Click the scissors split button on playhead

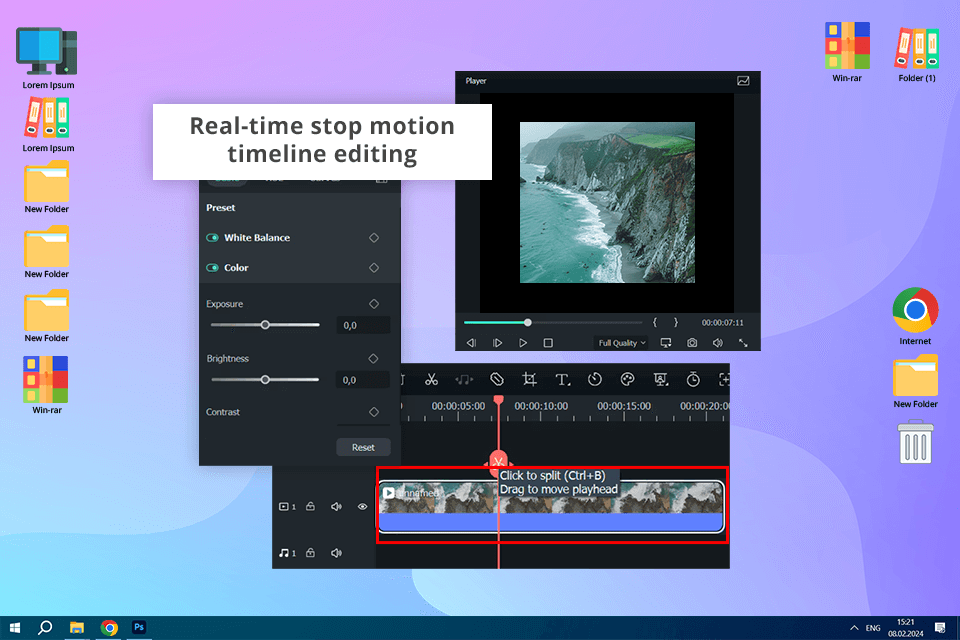498,462
